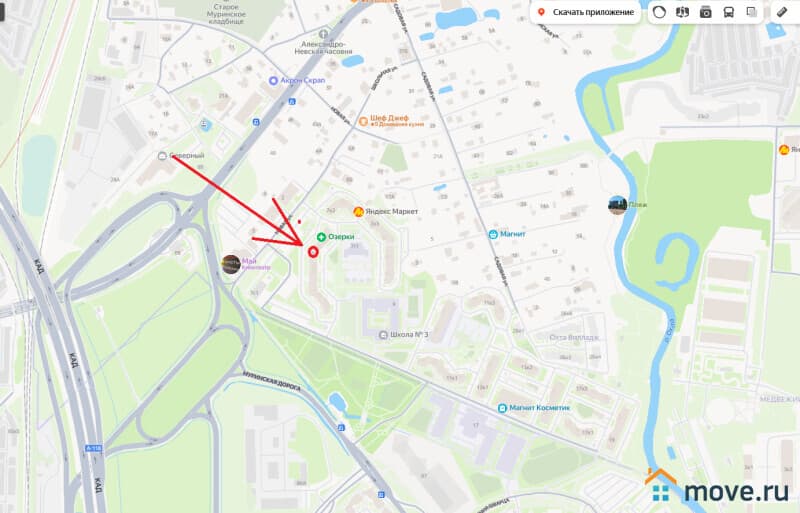
Task: Select the Акрон Скрап marker
Action: click(x=273, y=81)
